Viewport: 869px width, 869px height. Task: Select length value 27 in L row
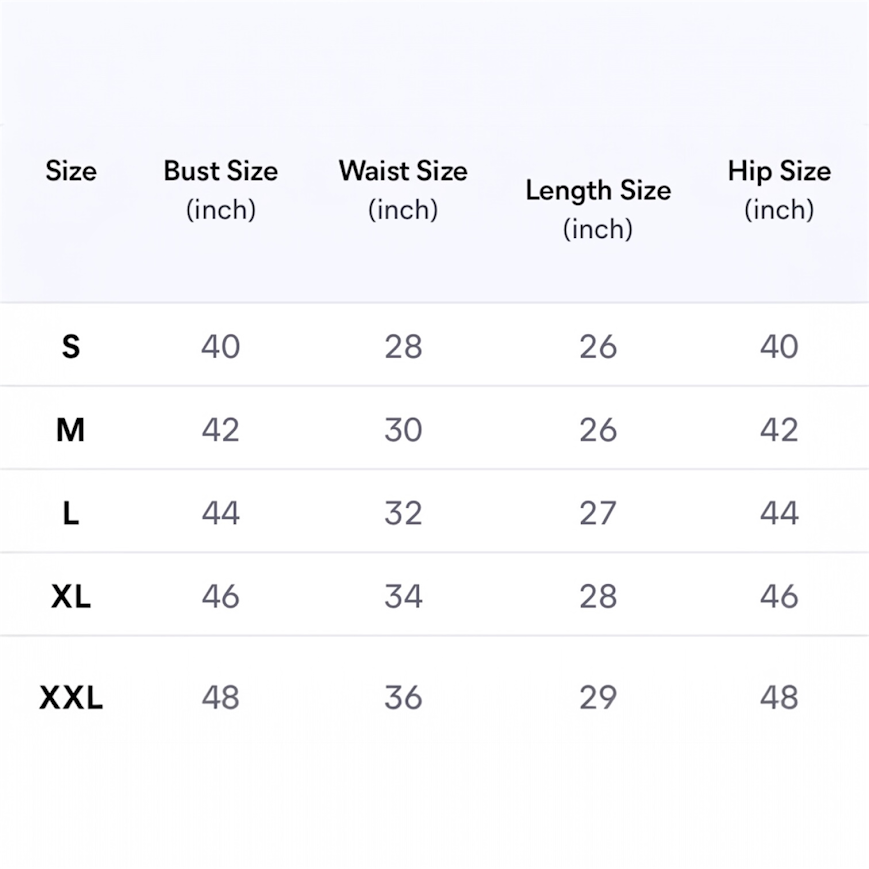click(598, 513)
